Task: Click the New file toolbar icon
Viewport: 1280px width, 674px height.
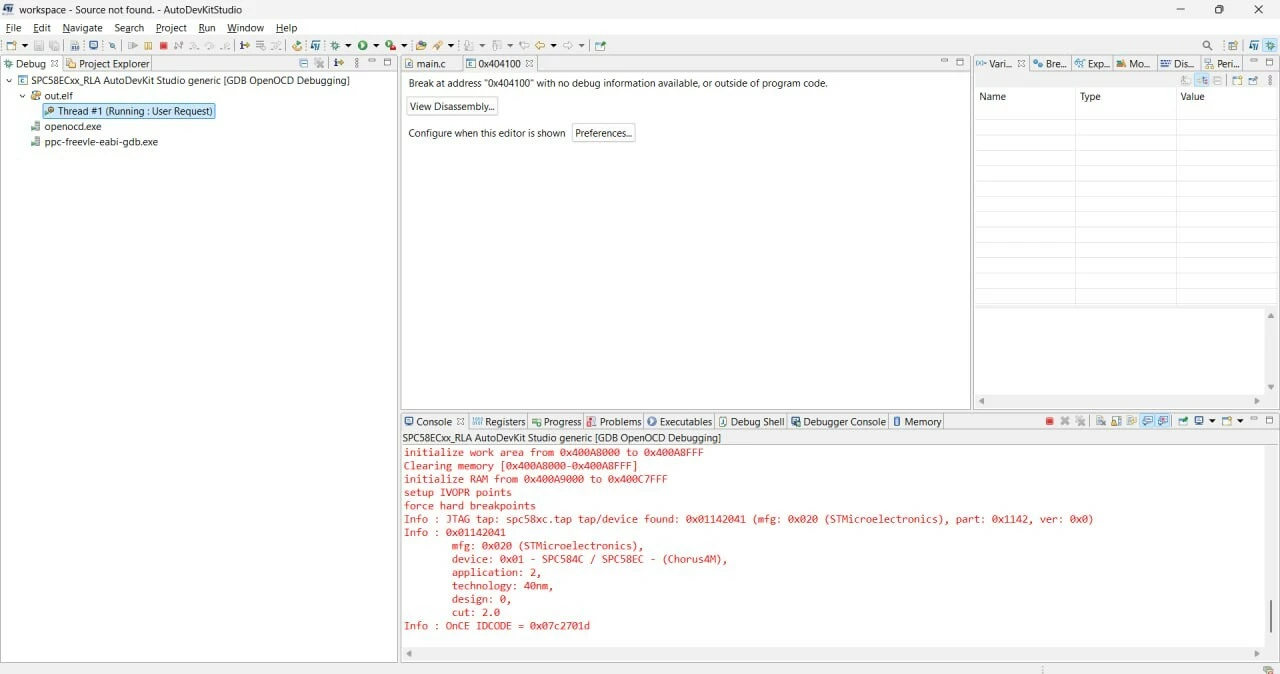Action: tap(11, 45)
